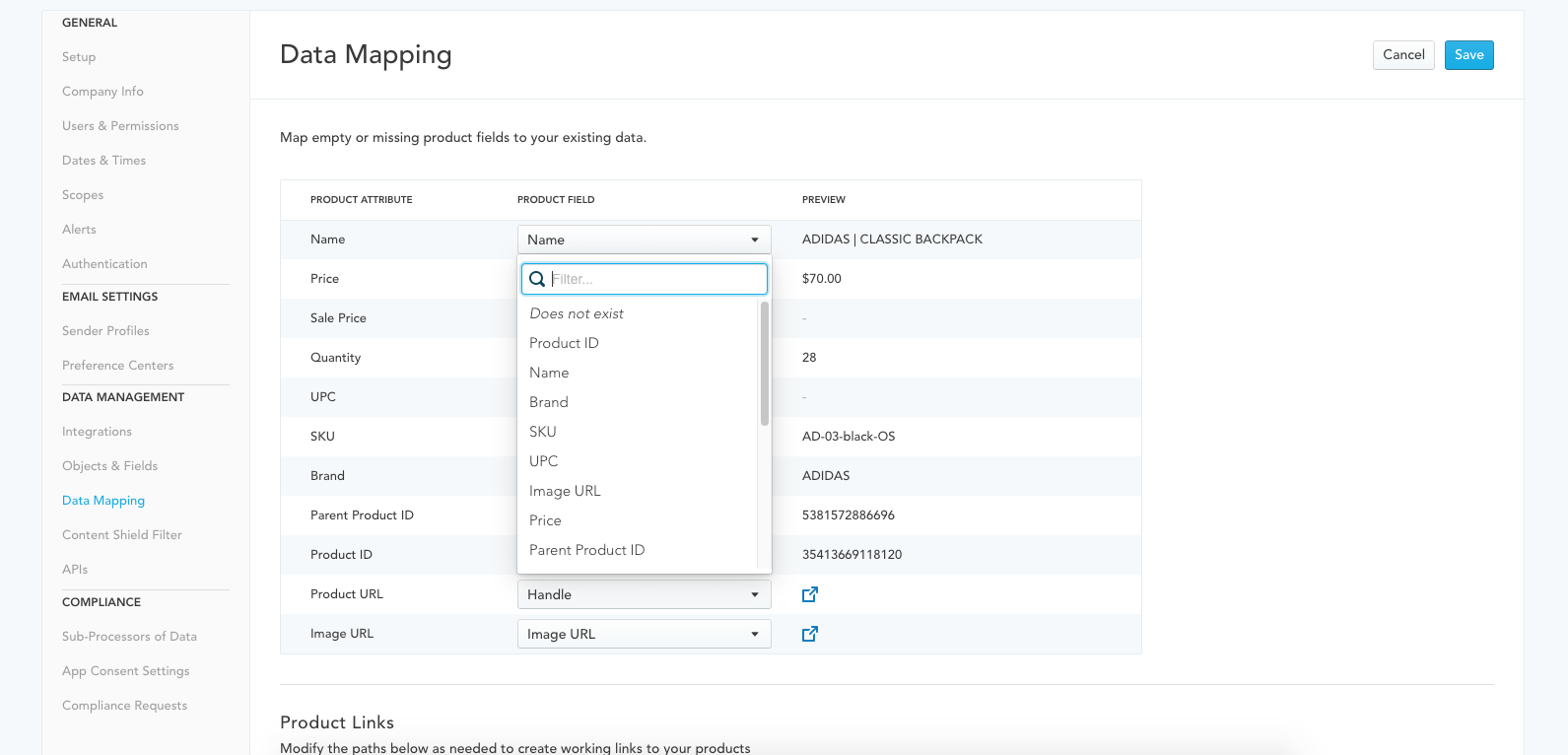Click the 'Product Links' section heading
Viewport: 1568px width, 755px height.
tap(337, 722)
